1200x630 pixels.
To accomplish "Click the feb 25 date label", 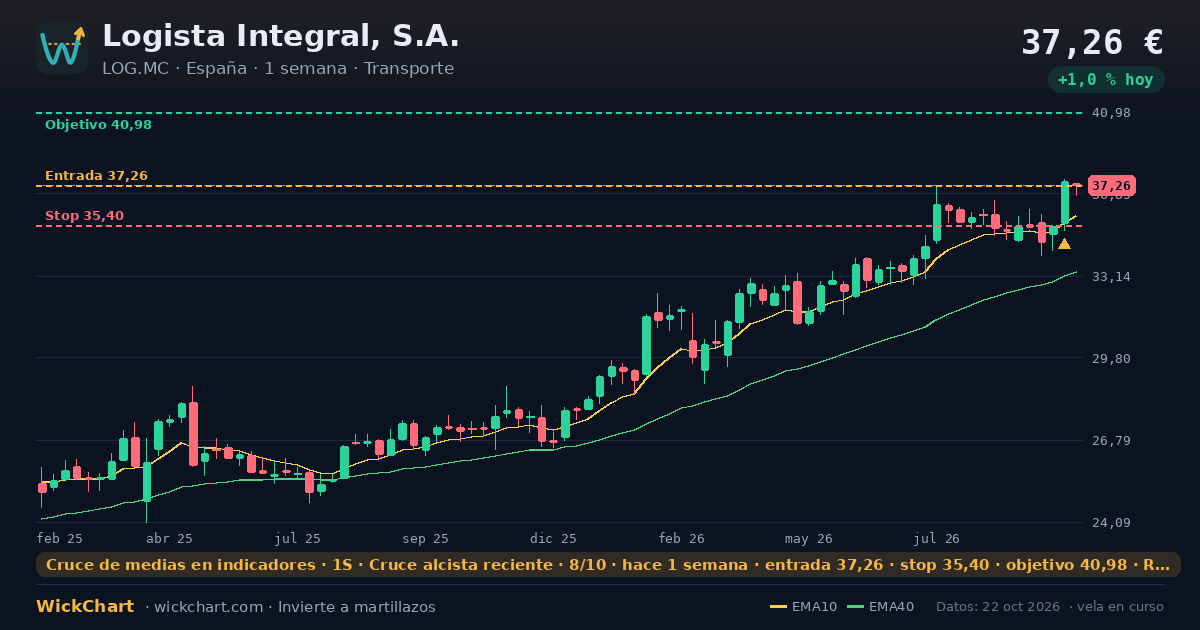I will point(60,538).
